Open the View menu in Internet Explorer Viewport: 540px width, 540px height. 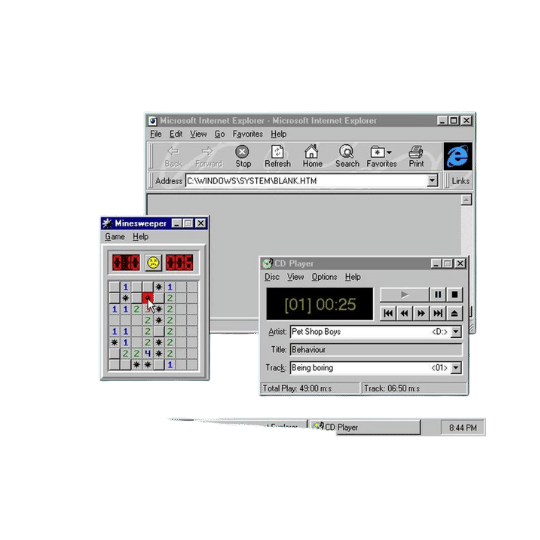[198, 134]
